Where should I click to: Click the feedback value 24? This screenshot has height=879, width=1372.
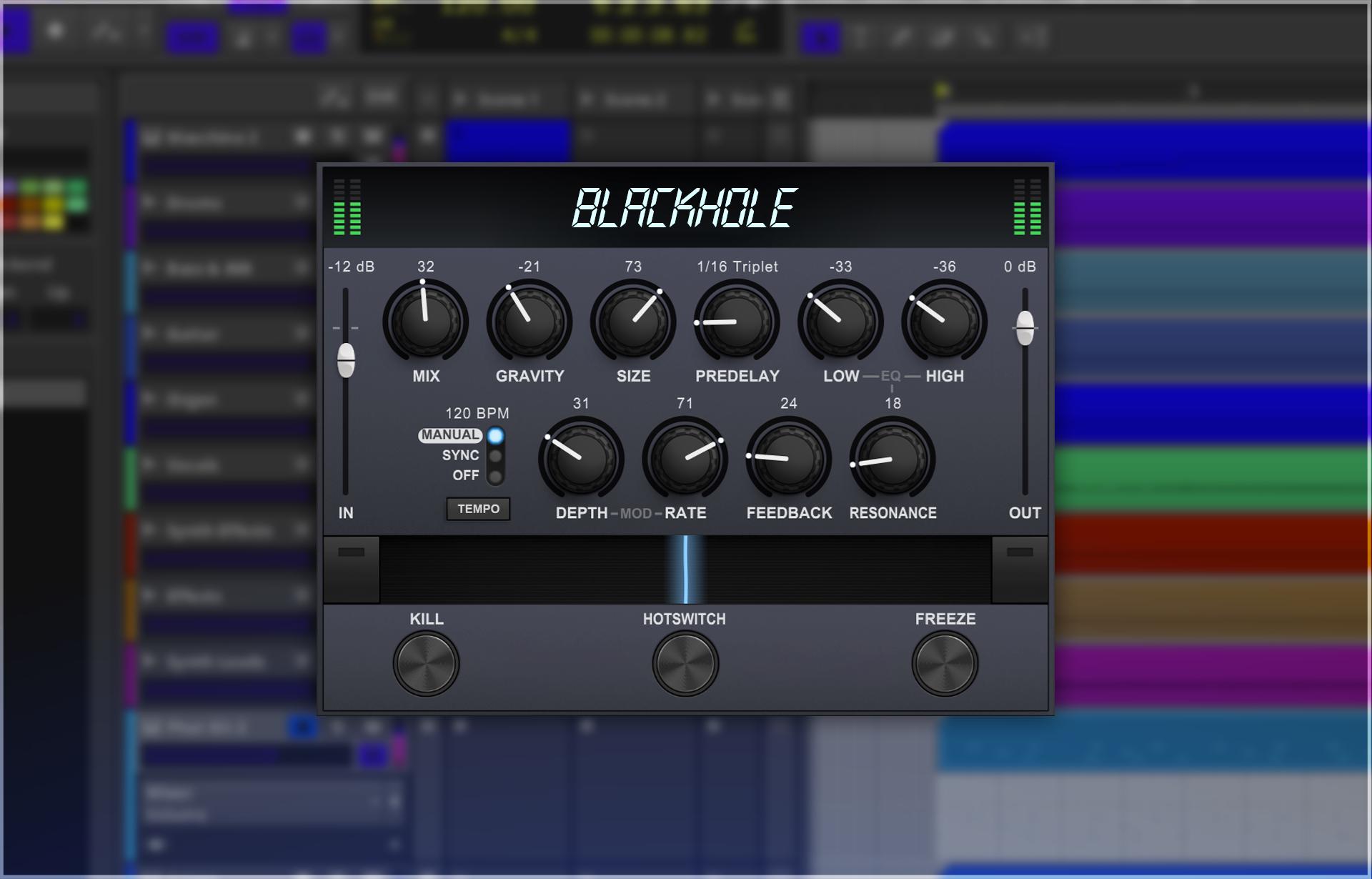(788, 403)
